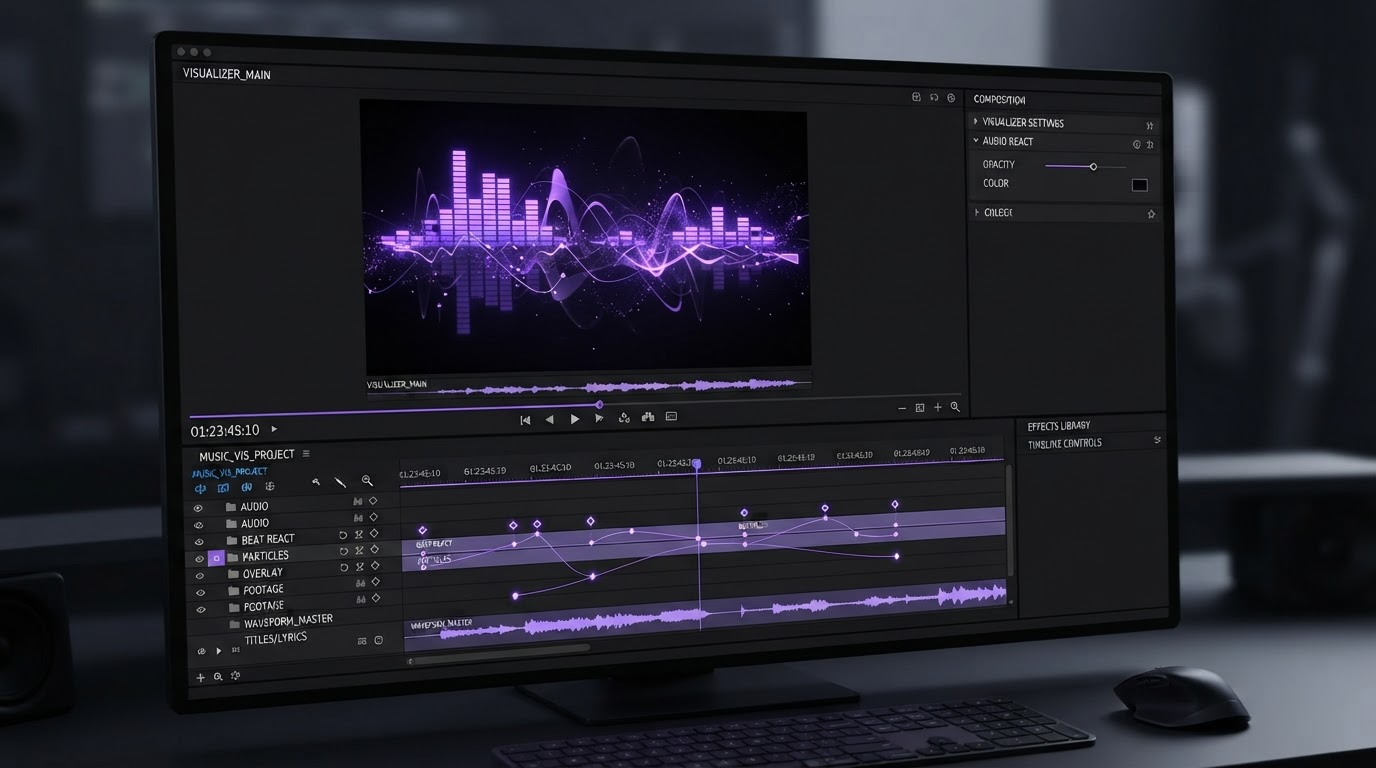Click icon at right of TIMELINE CONTROLS row

(1157, 440)
